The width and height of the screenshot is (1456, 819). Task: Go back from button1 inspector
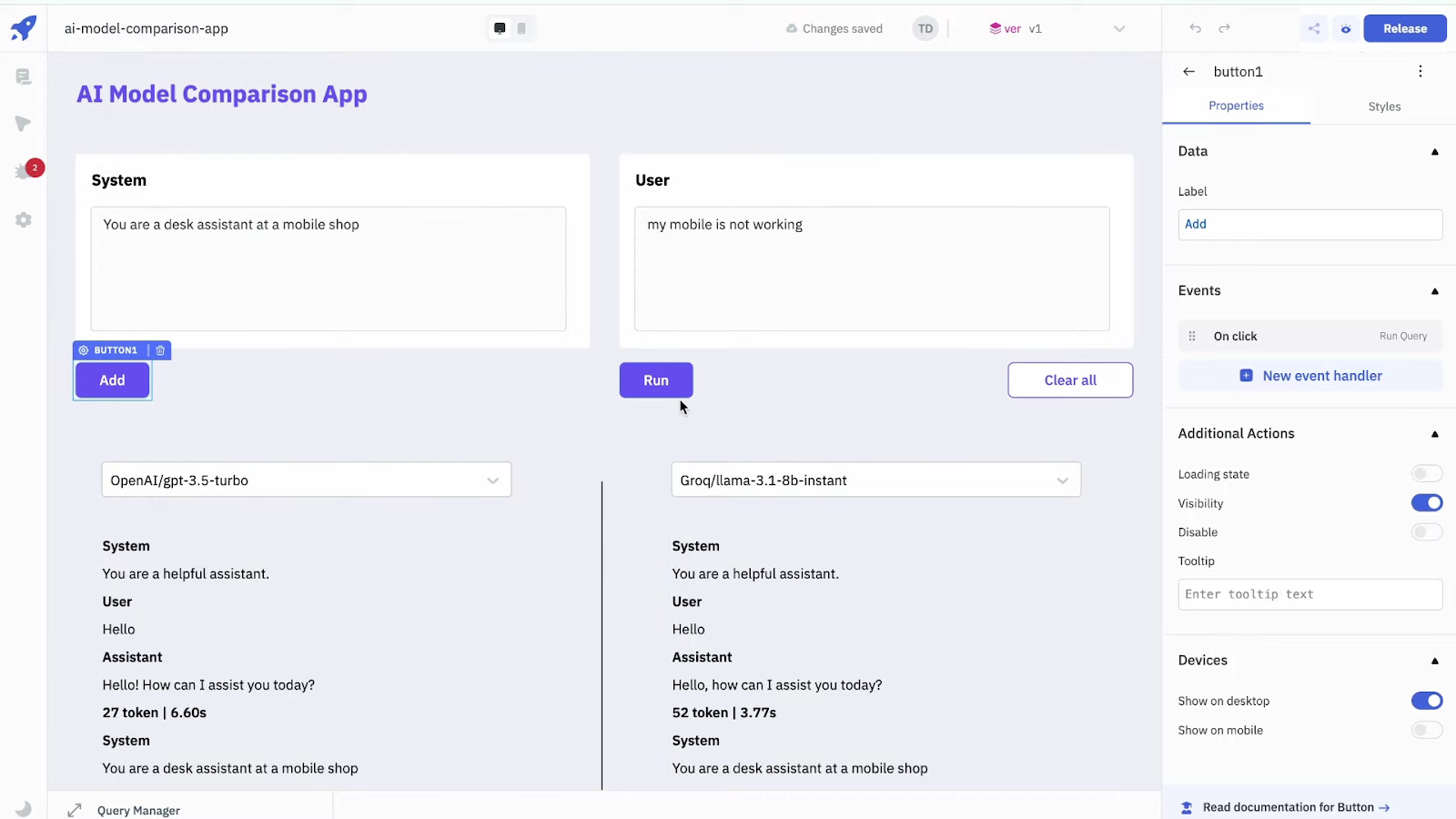pyautogui.click(x=1188, y=71)
